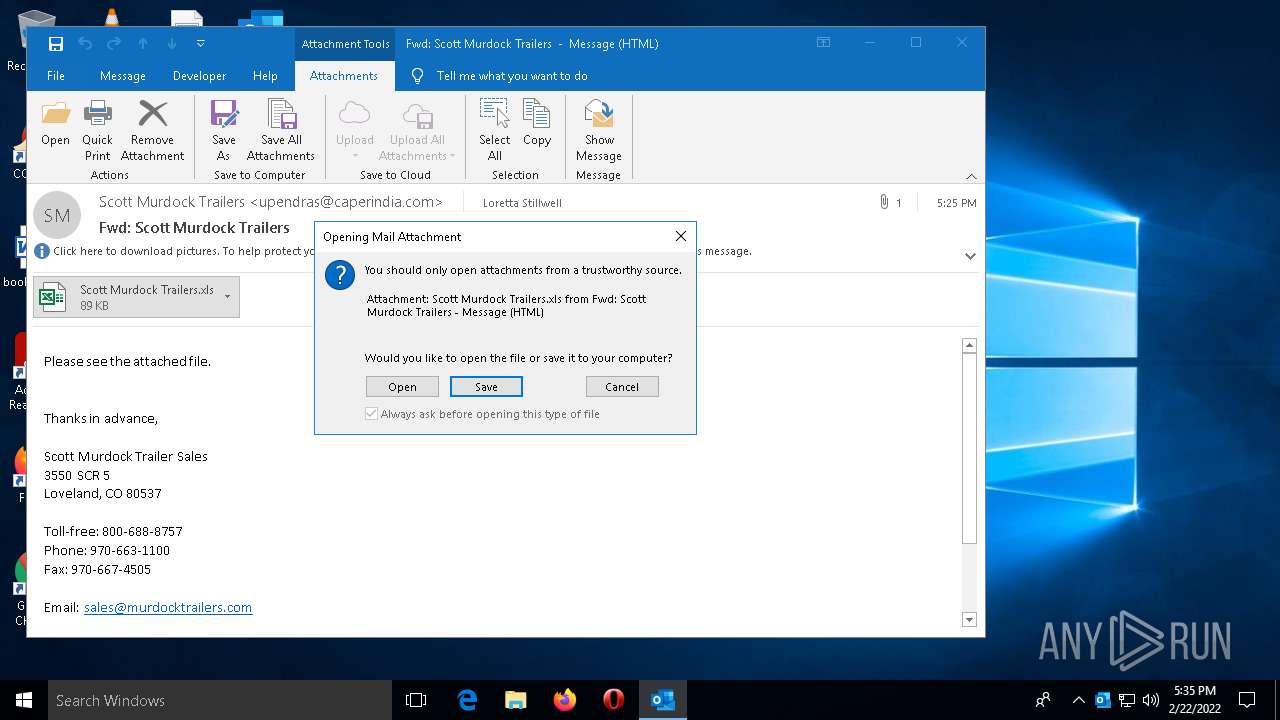Click Save As in Save to Computer group

click(223, 130)
